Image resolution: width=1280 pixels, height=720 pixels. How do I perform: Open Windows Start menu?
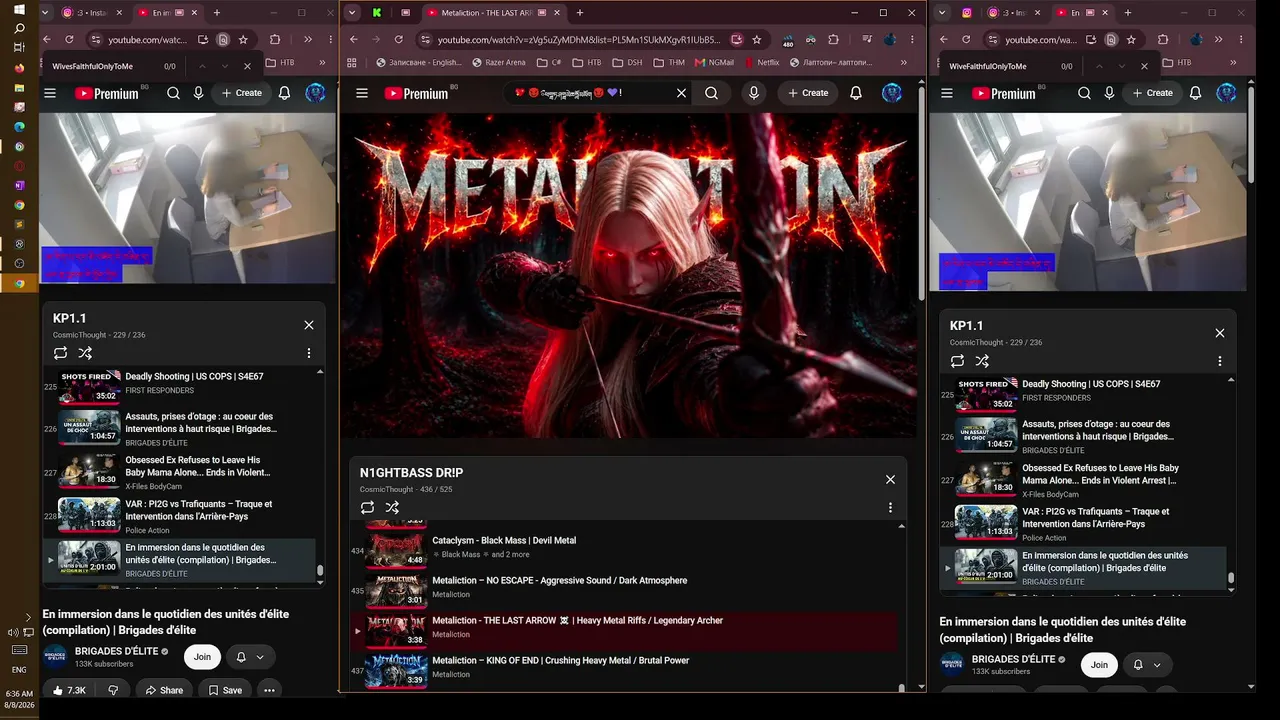click(x=18, y=9)
